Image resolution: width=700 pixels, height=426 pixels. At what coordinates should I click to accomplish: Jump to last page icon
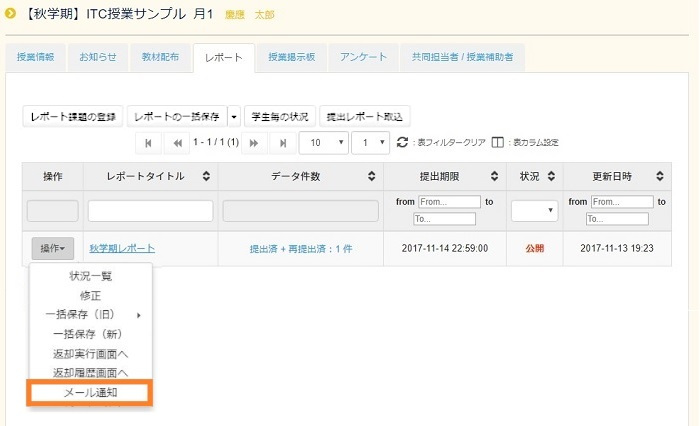click(282, 143)
